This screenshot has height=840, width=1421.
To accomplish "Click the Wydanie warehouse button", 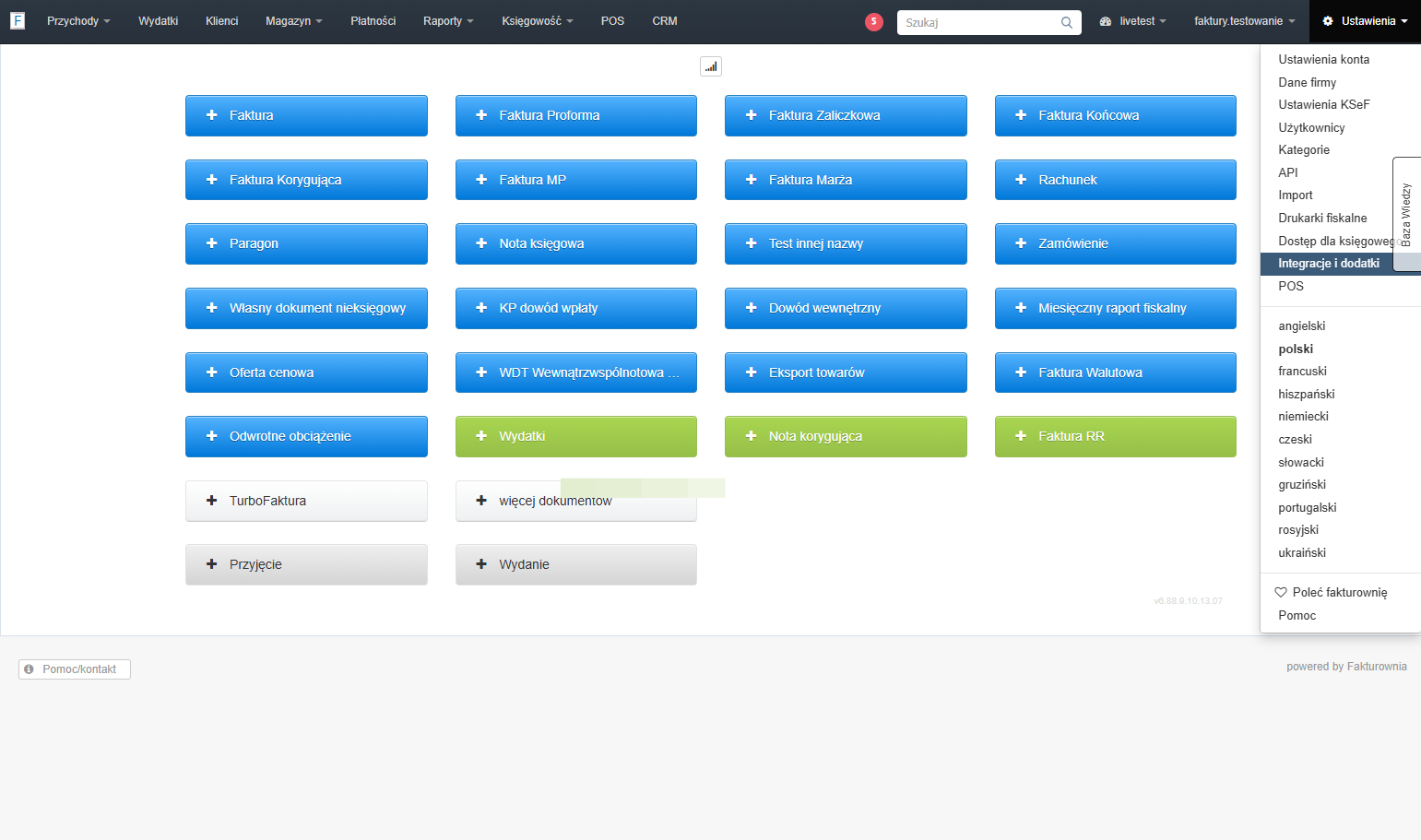I will (x=576, y=564).
